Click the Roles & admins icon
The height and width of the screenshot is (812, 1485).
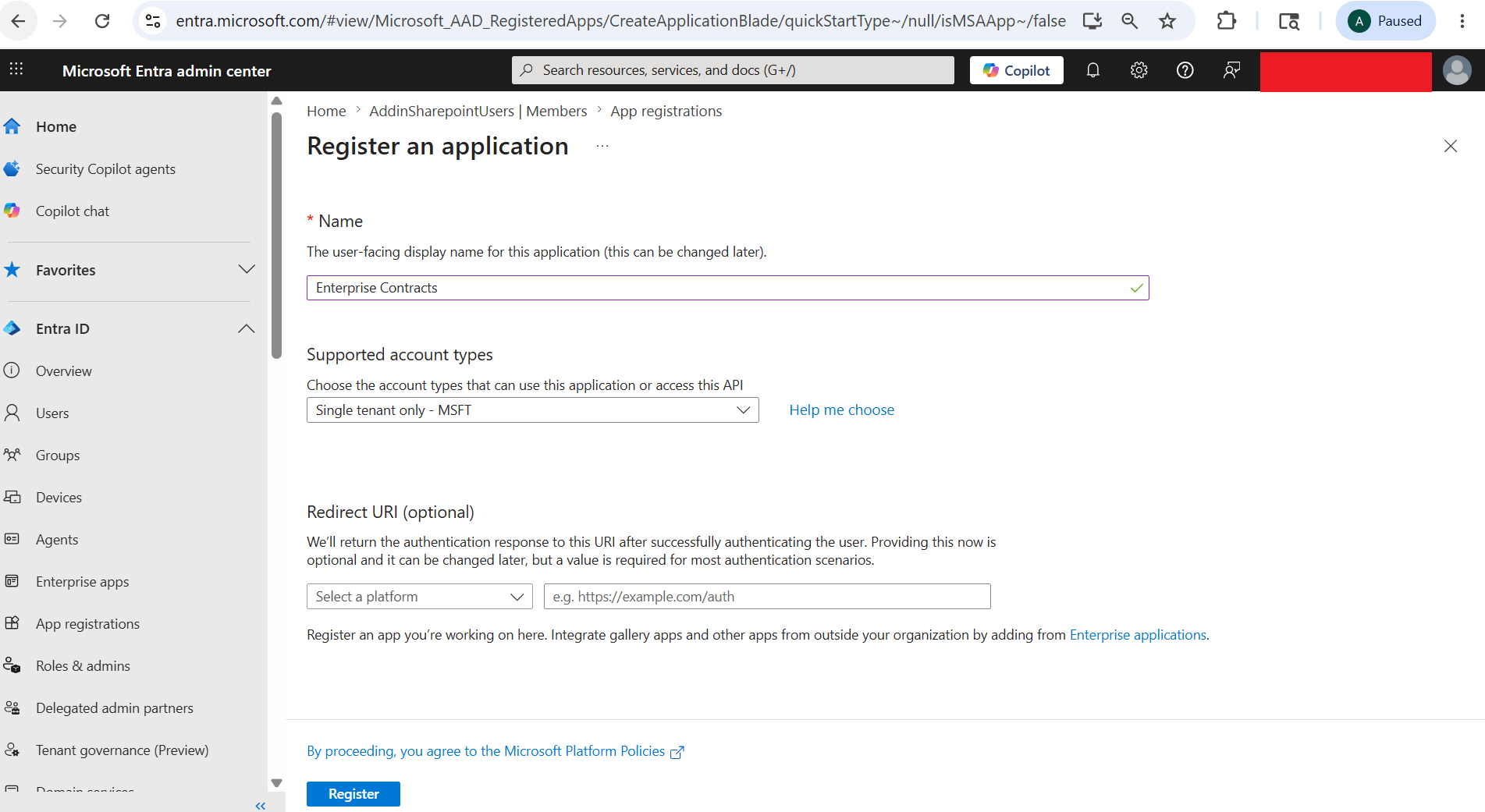tap(12, 665)
